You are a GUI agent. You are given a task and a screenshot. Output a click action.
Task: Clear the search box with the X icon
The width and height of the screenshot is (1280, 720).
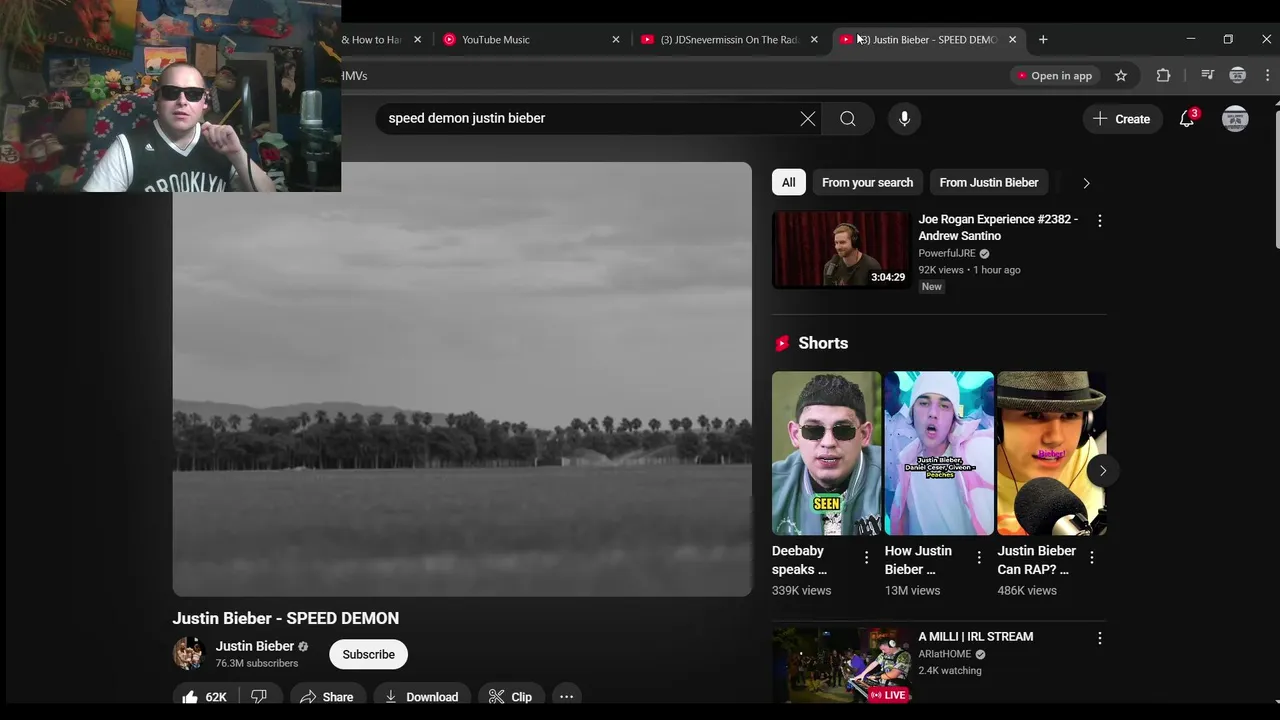(808, 119)
